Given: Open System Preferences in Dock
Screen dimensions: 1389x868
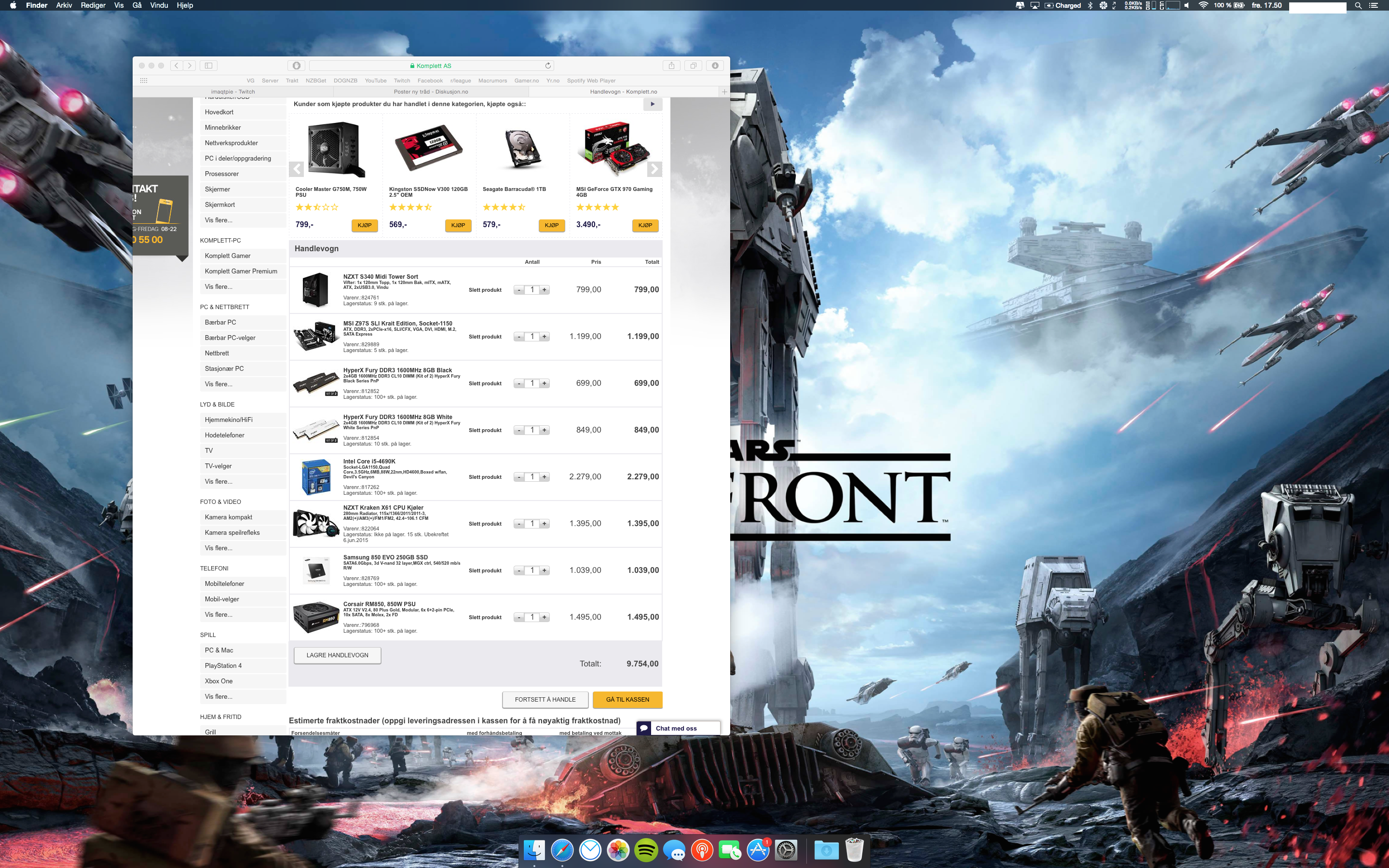Looking at the screenshot, I should pos(786,850).
